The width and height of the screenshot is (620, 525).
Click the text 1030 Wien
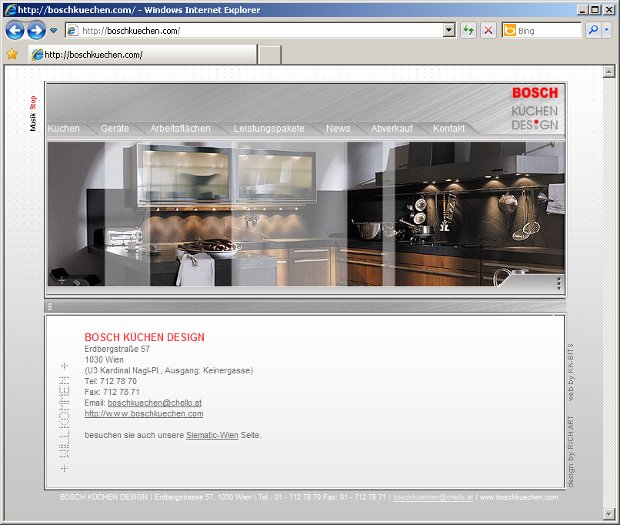click(x=104, y=360)
